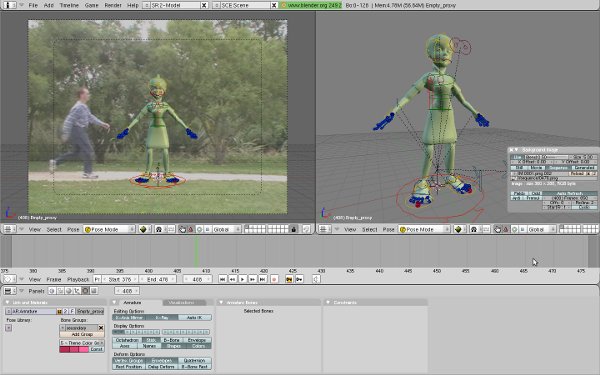
Task: Toggle Rest Position button
Action: tap(129, 367)
